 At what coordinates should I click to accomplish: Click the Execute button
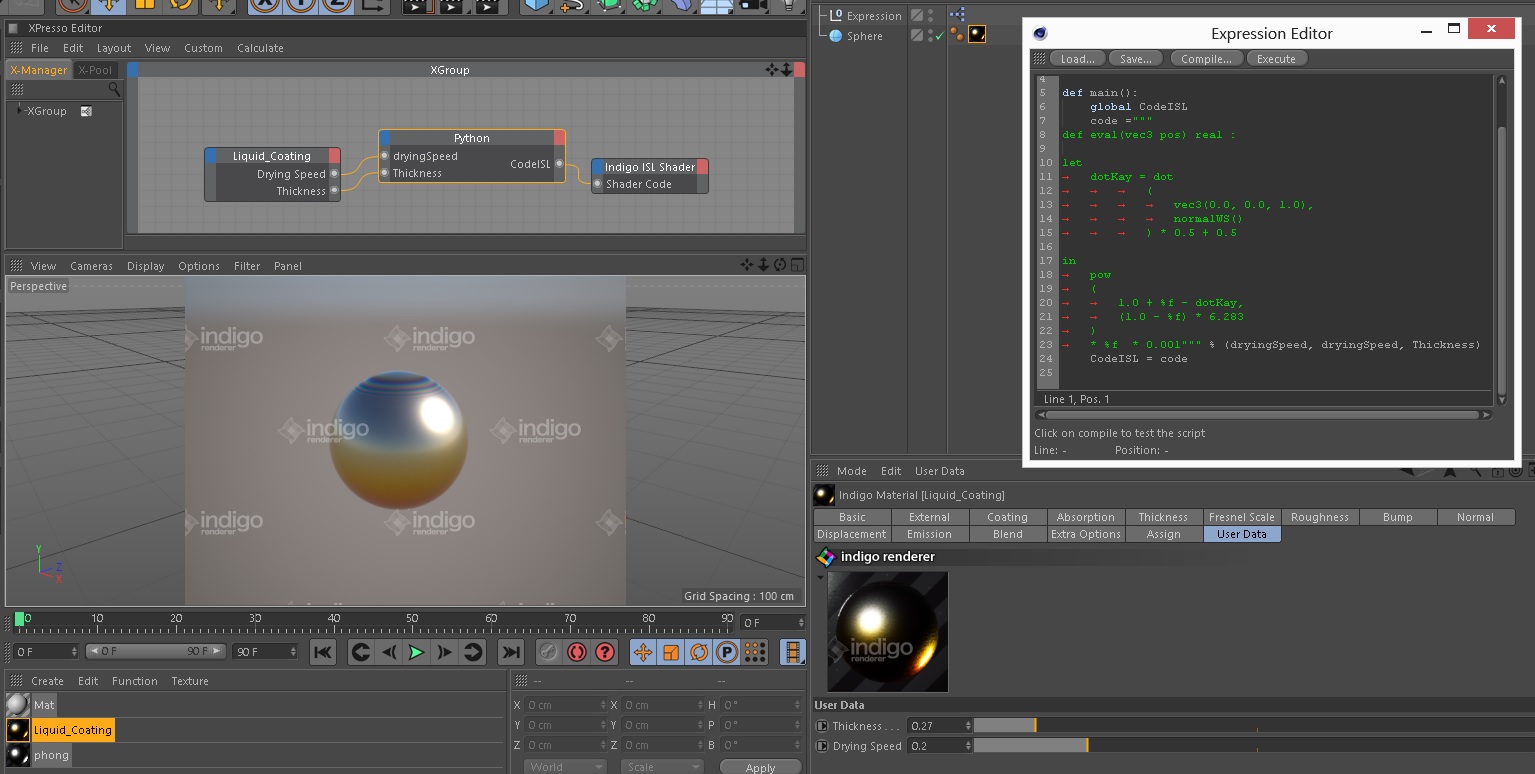(x=1276, y=59)
